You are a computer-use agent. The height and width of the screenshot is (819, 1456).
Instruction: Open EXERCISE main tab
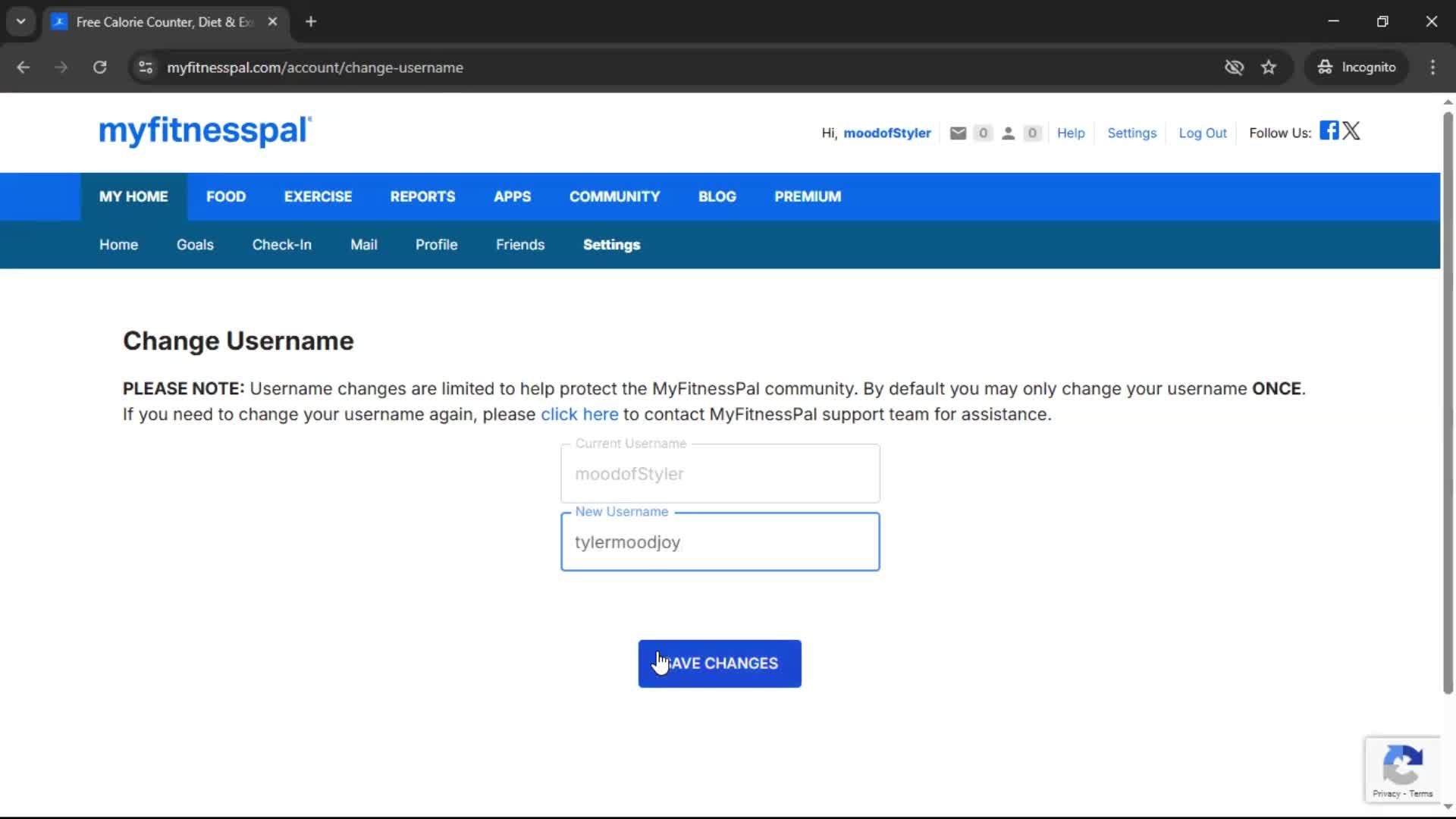pyautogui.click(x=318, y=196)
